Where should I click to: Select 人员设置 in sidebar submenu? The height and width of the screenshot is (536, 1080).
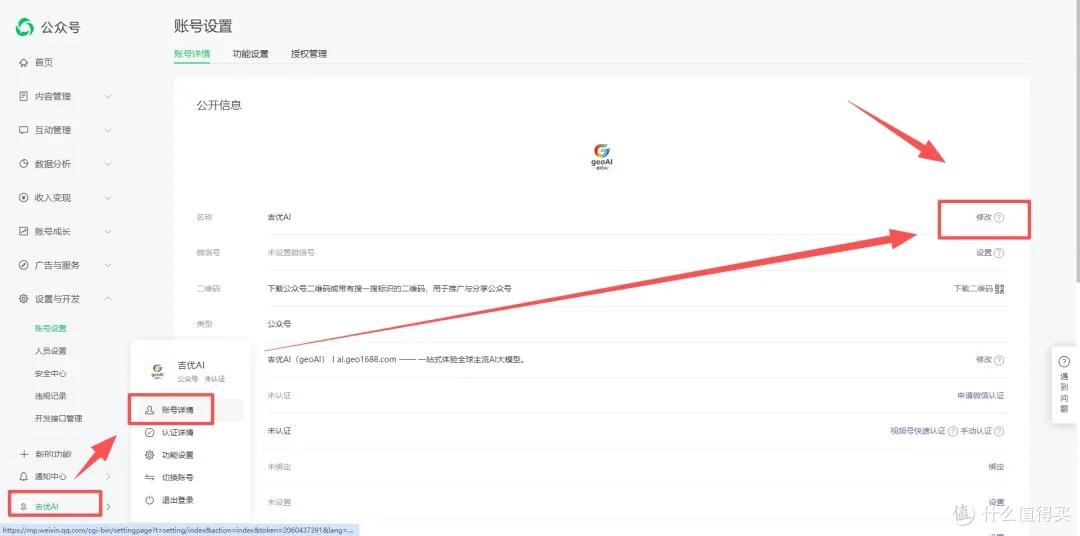click(50, 351)
